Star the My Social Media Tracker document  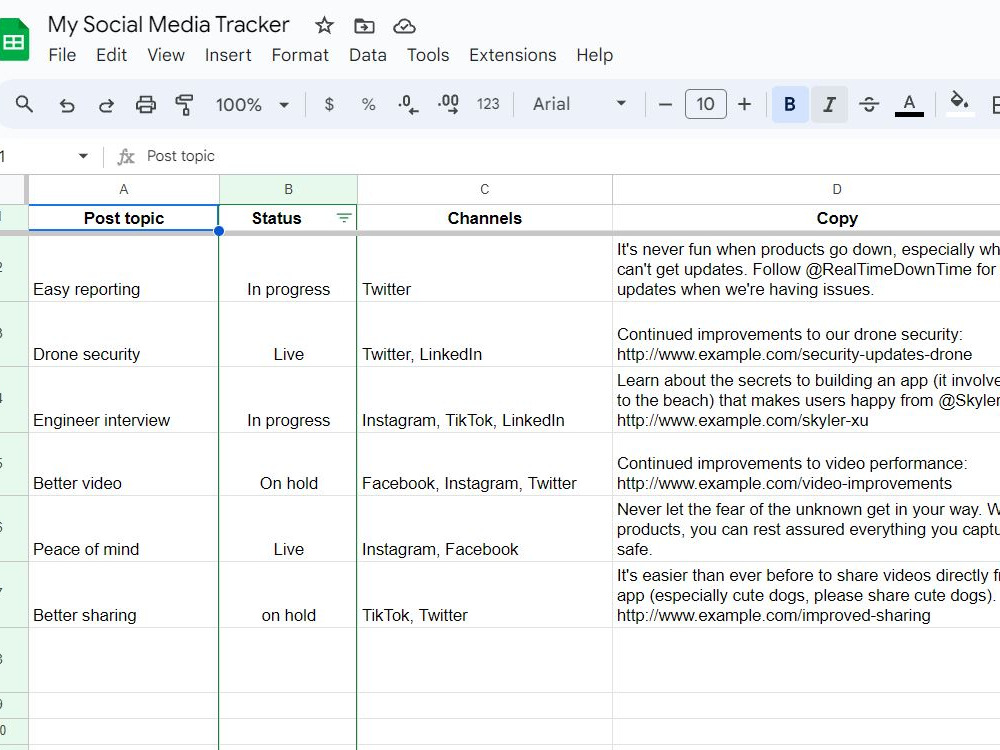pyautogui.click(x=324, y=26)
